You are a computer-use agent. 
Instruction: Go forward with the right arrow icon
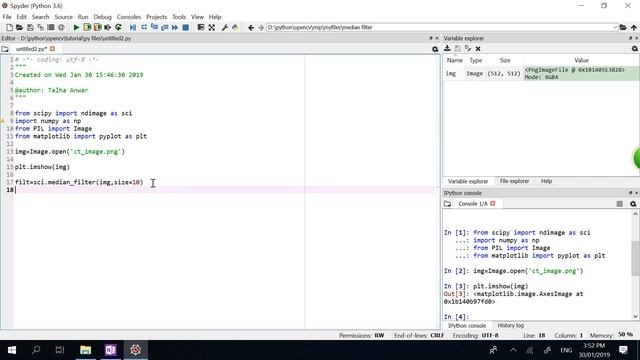(261, 27)
